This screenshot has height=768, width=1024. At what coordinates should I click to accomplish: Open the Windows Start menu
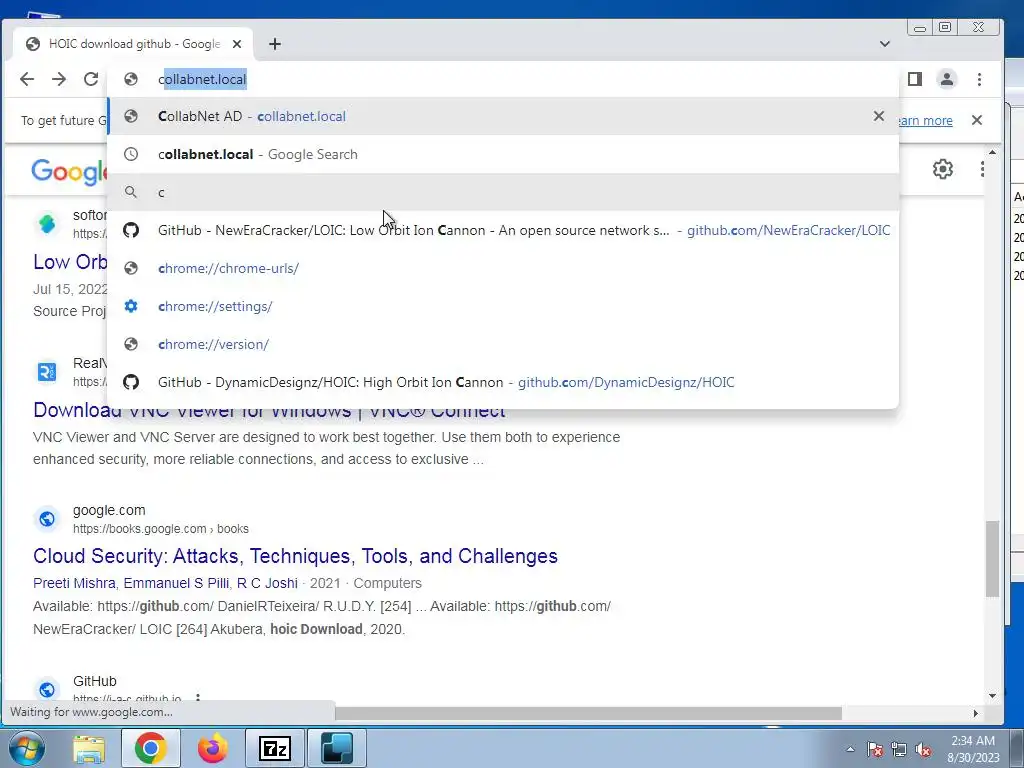tap(26, 748)
